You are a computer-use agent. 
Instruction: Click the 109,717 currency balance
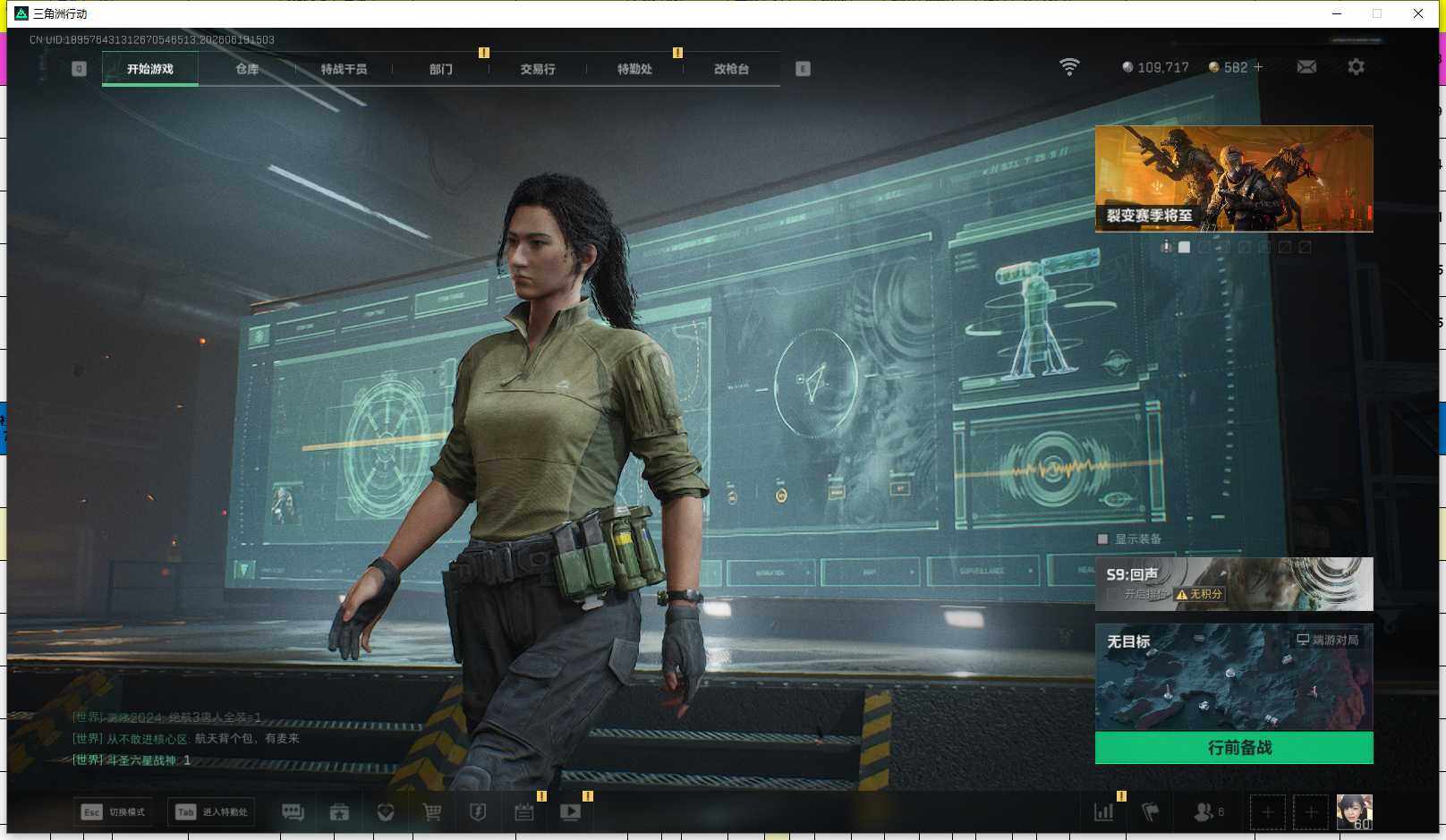[x=1155, y=67]
